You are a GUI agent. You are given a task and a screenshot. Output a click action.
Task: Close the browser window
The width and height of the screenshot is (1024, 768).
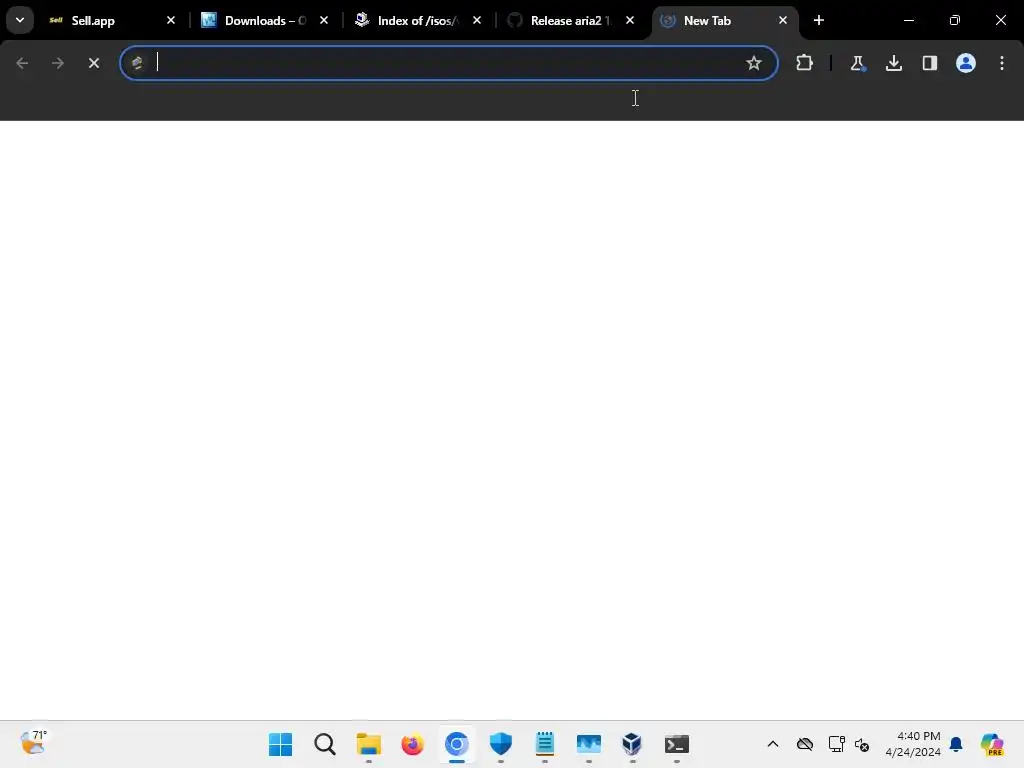[x=1000, y=20]
